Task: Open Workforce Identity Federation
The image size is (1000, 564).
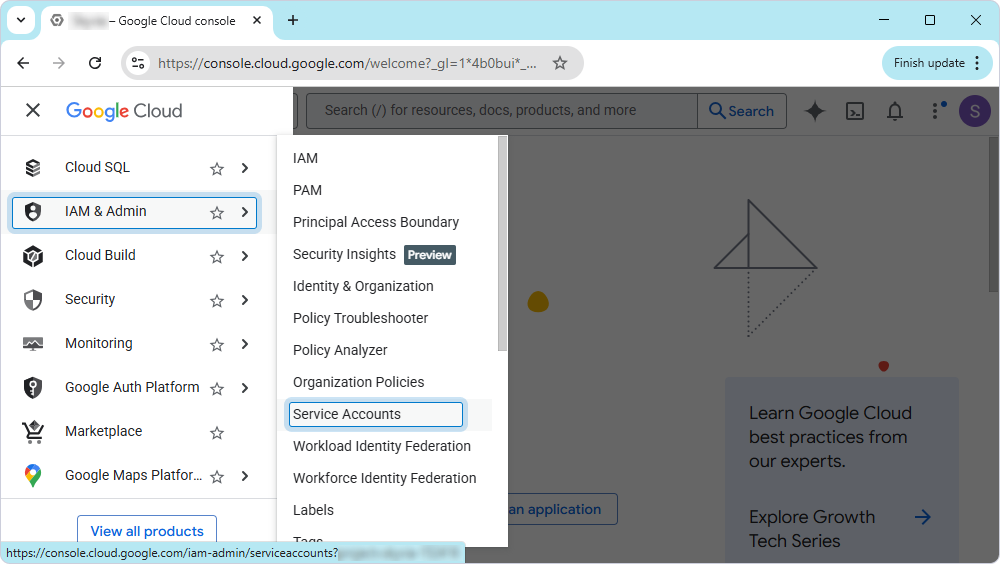Action: coord(385,478)
